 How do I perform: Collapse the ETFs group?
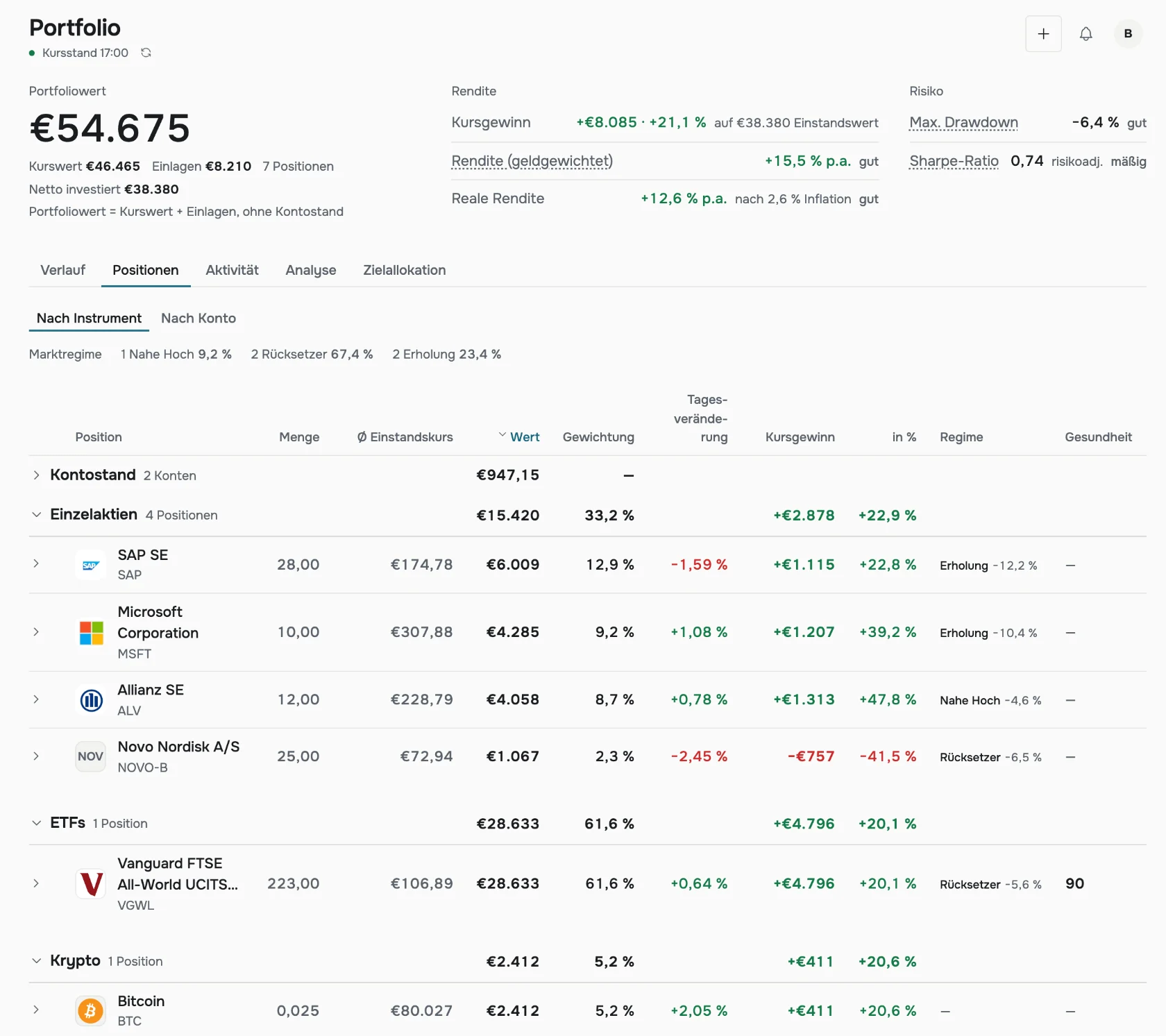coord(36,823)
